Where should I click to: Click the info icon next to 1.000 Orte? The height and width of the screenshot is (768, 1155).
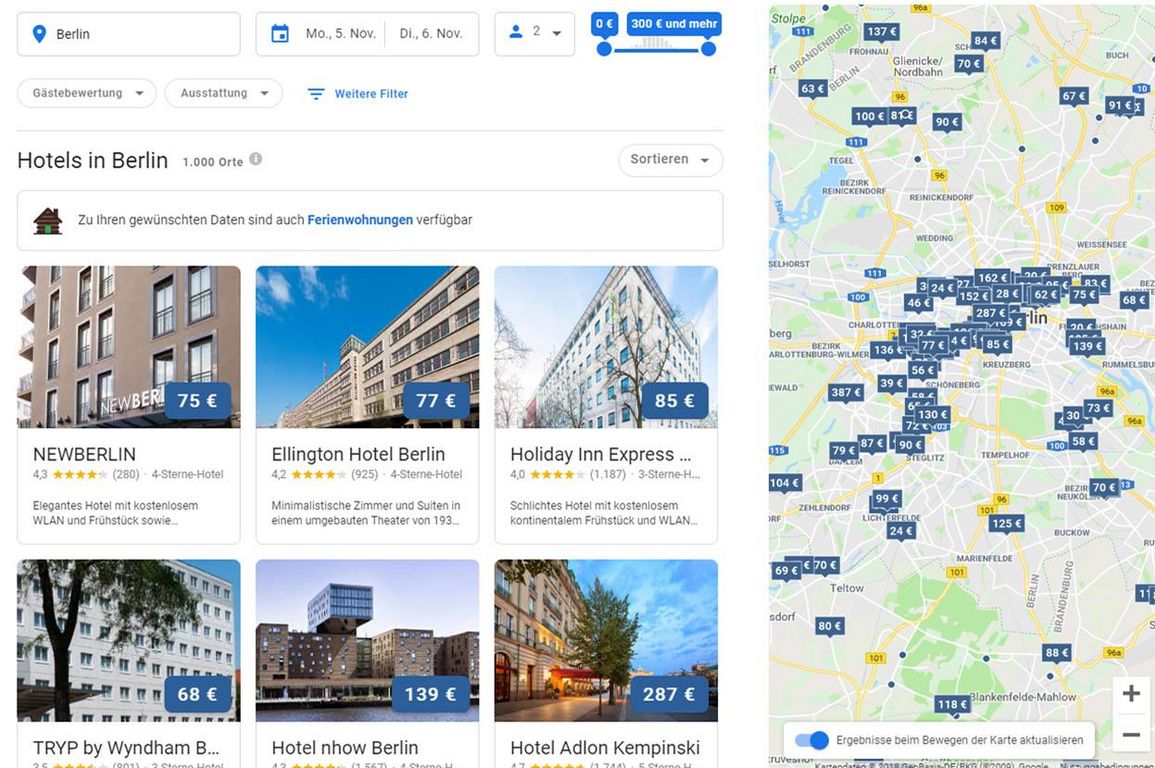[x=256, y=159]
